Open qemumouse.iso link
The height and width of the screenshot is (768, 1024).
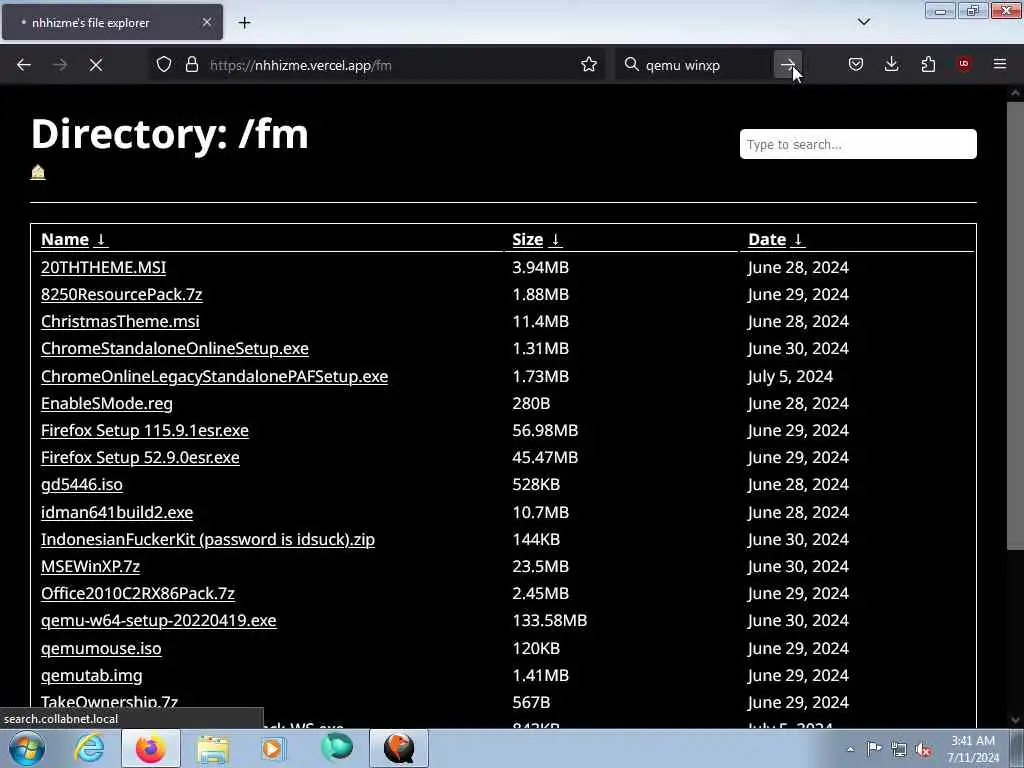point(101,648)
